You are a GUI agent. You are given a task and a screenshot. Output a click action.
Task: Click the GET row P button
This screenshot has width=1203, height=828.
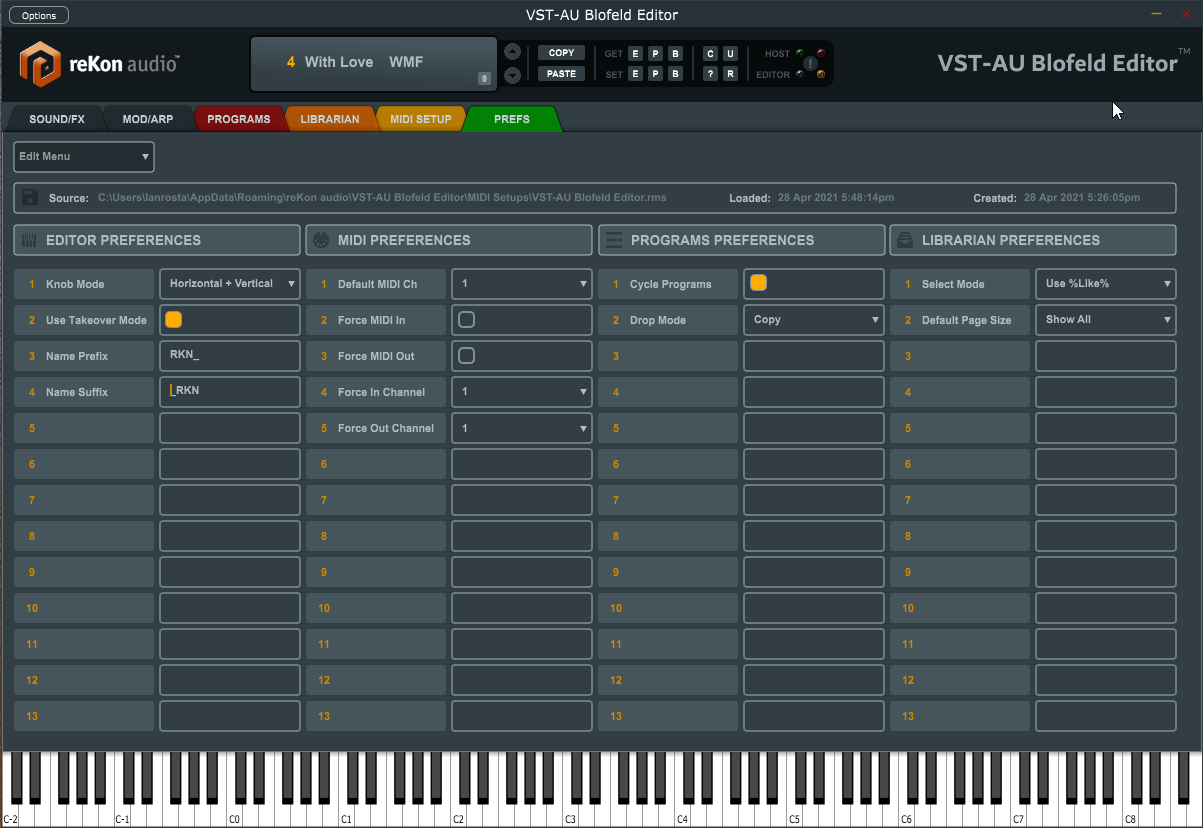click(655, 53)
